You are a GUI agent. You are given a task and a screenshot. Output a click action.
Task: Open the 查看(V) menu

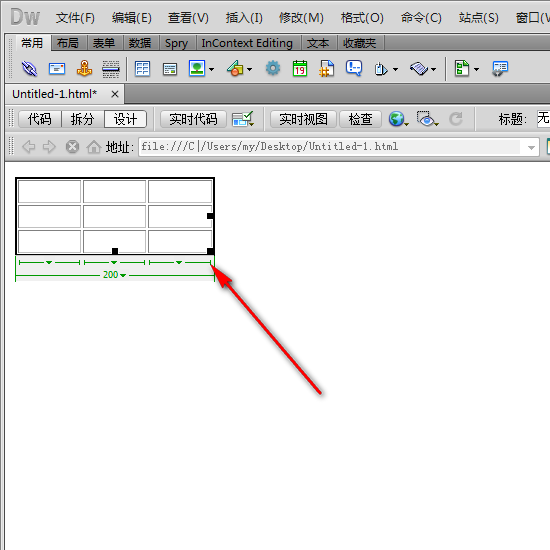pos(188,18)
